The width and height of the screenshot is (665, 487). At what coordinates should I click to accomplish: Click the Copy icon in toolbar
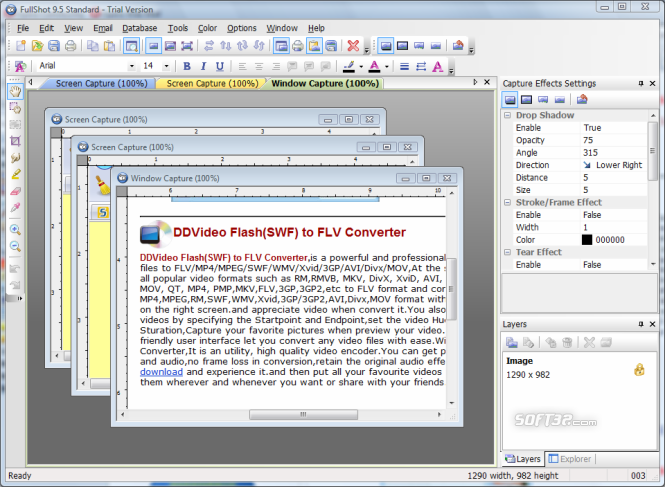92,45
